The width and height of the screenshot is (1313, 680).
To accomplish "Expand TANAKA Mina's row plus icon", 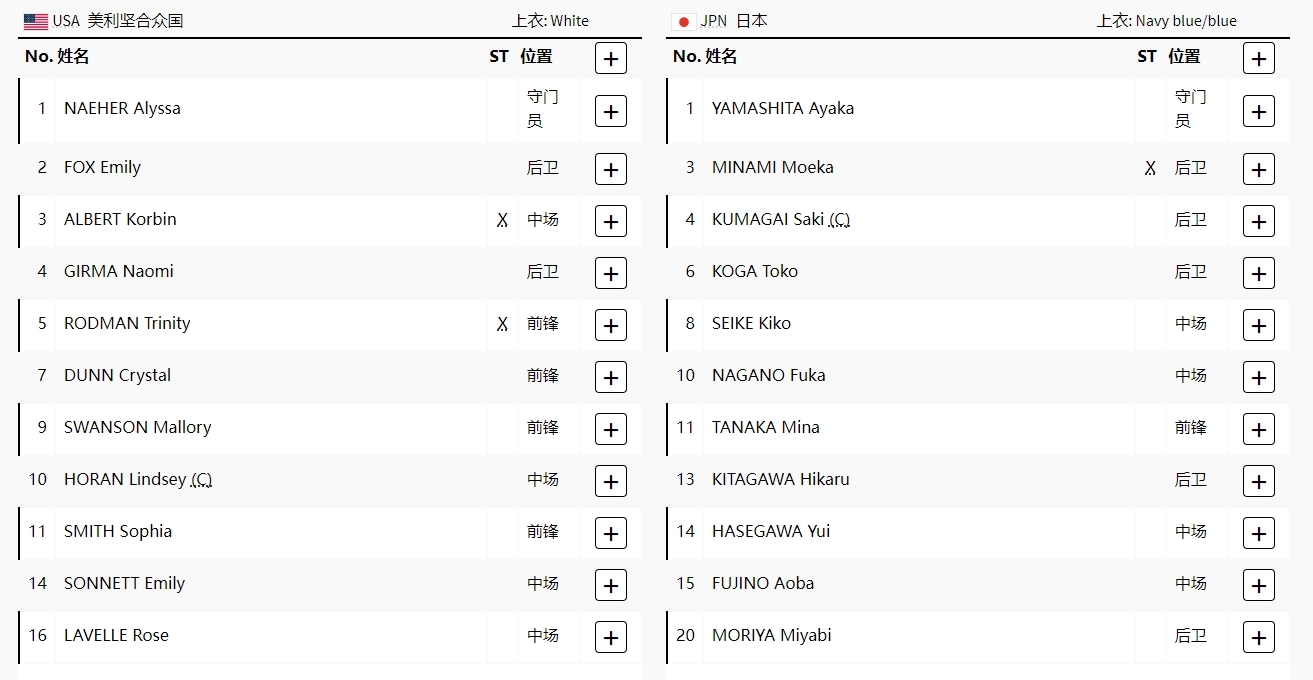I will coord(1259,429).
